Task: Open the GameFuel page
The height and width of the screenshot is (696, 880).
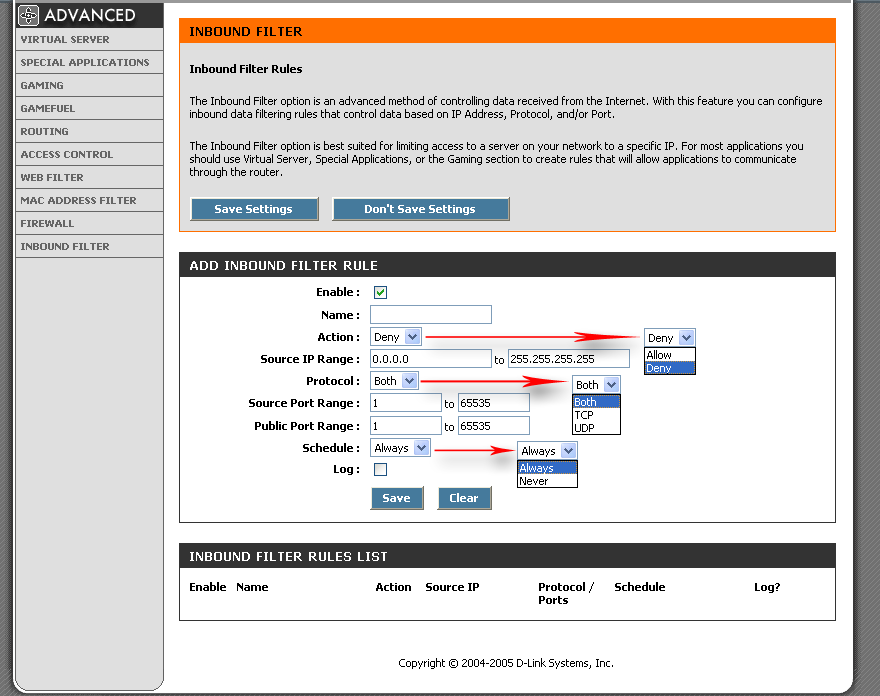Action: [x=89, y=108]
